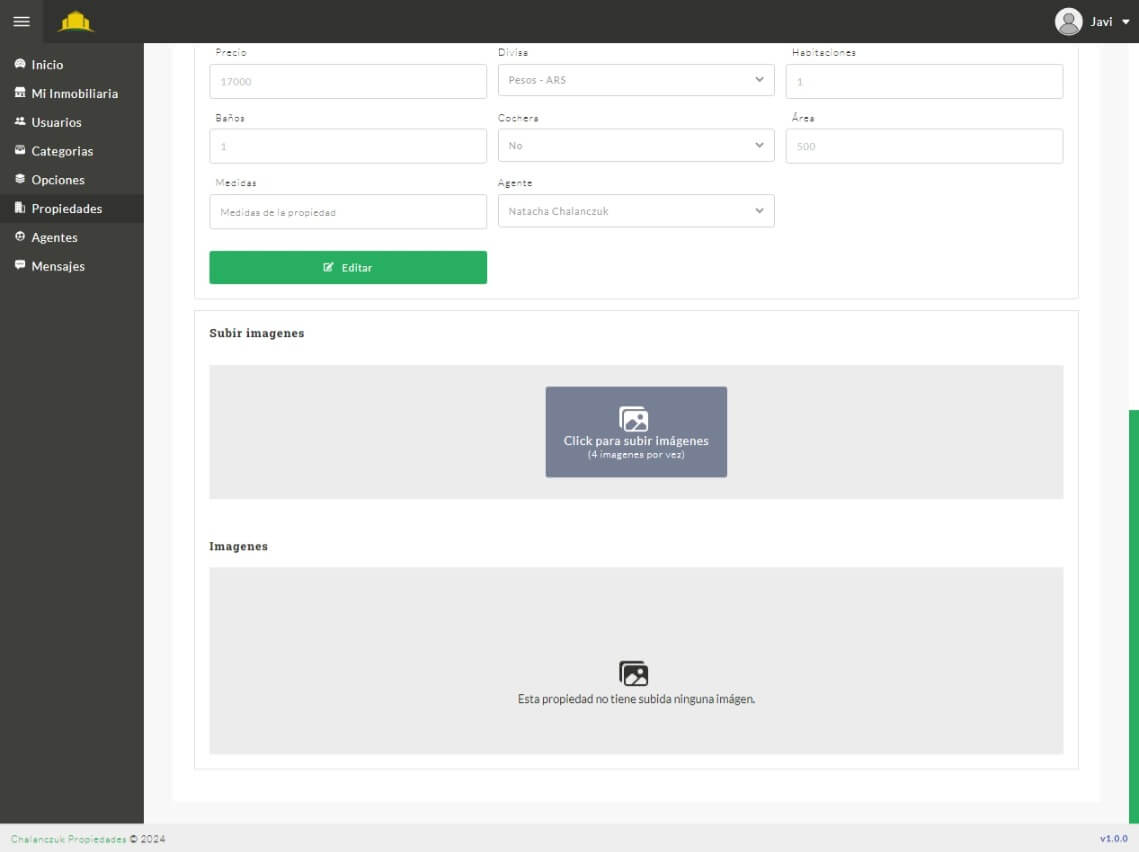Click the Javi user avatar icon
Screen dimensions: 1139x852
(x=1068, y=21)
